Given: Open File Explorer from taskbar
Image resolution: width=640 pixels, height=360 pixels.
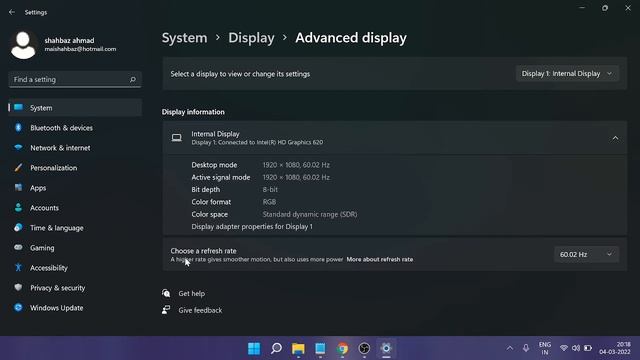Looking at the screenshot, I should tap(298, 348).
